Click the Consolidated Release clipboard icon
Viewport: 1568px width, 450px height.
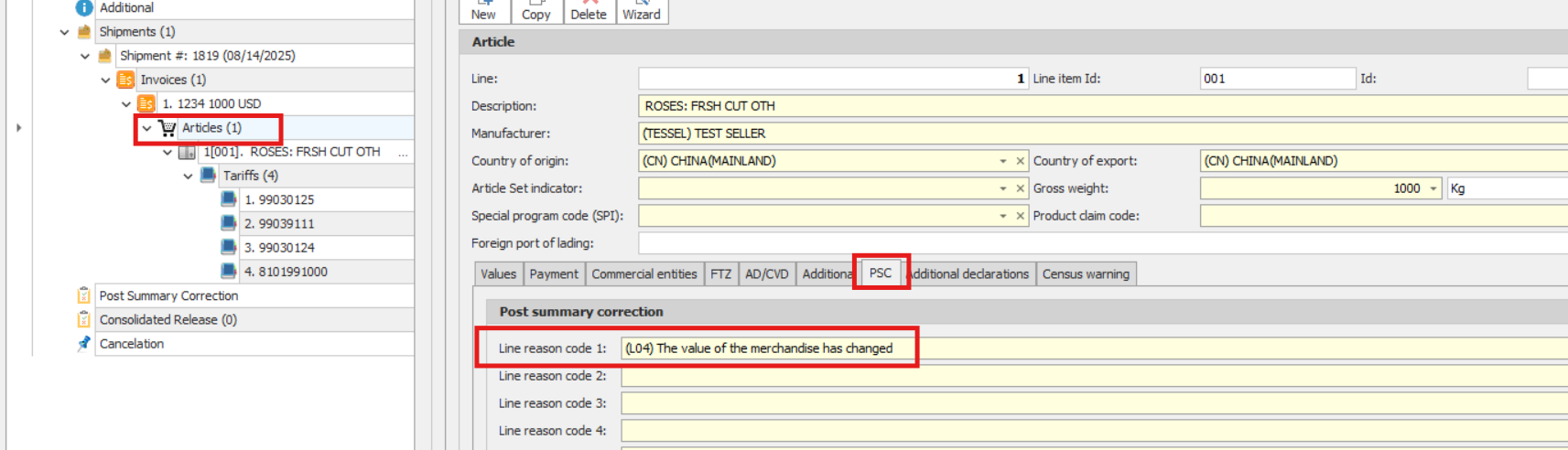point(84,319)
